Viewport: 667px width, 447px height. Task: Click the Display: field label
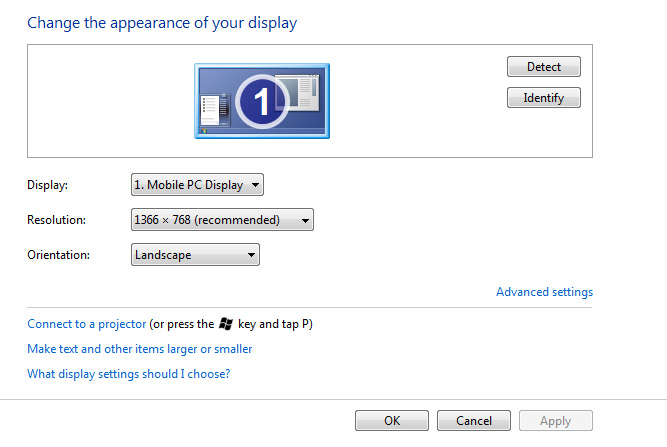point(48,185)
